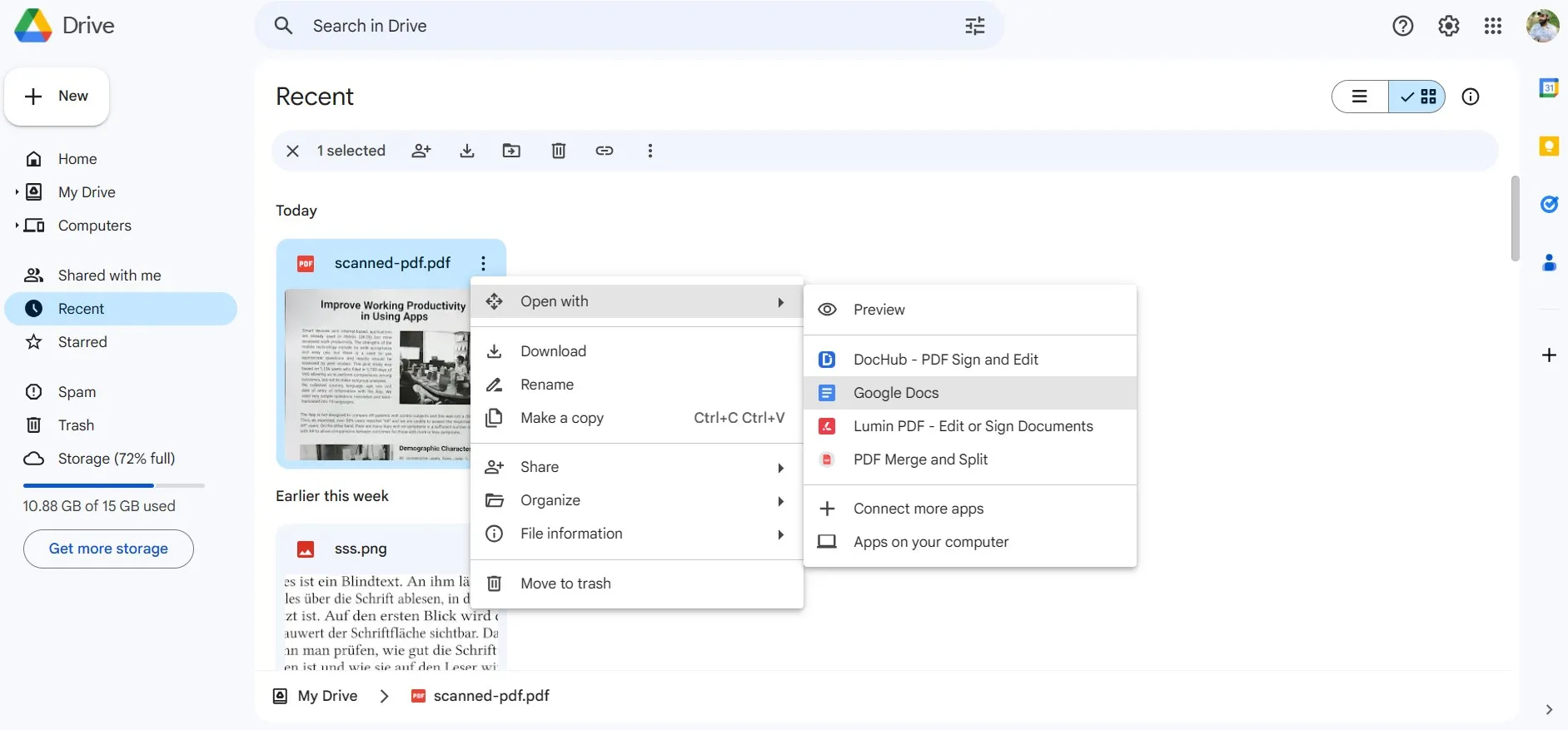Click Download in the context menu
This screenshot has width=1568, height=730.
click(x=636, y=351)
